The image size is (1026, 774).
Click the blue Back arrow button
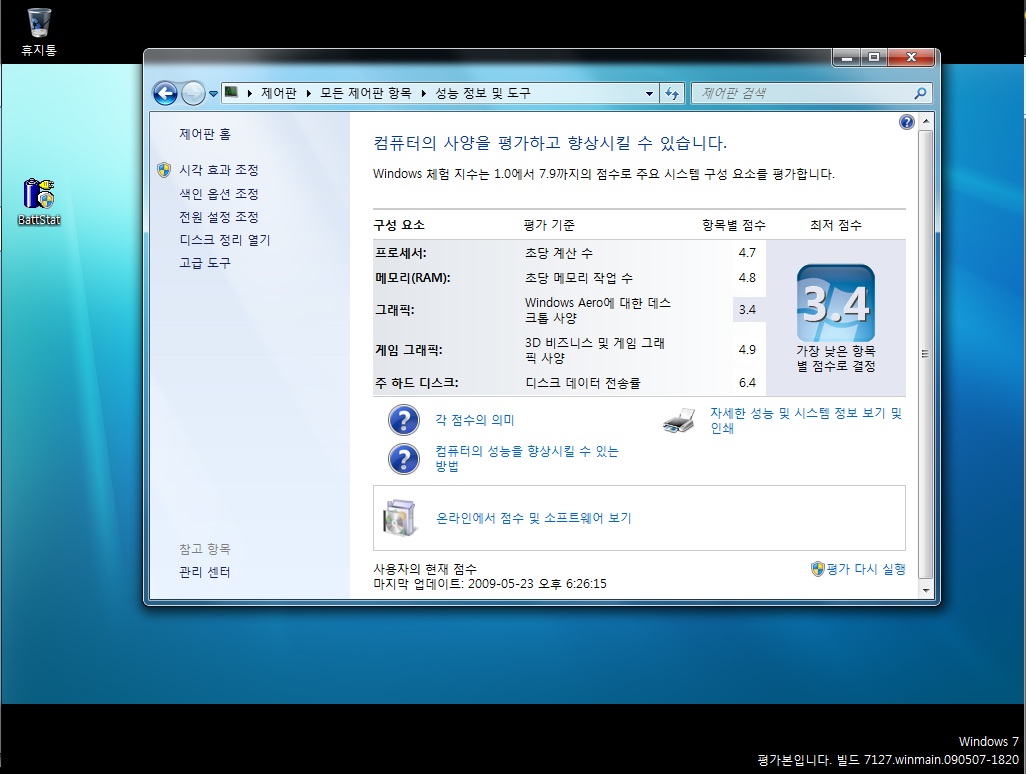(165, 93)
